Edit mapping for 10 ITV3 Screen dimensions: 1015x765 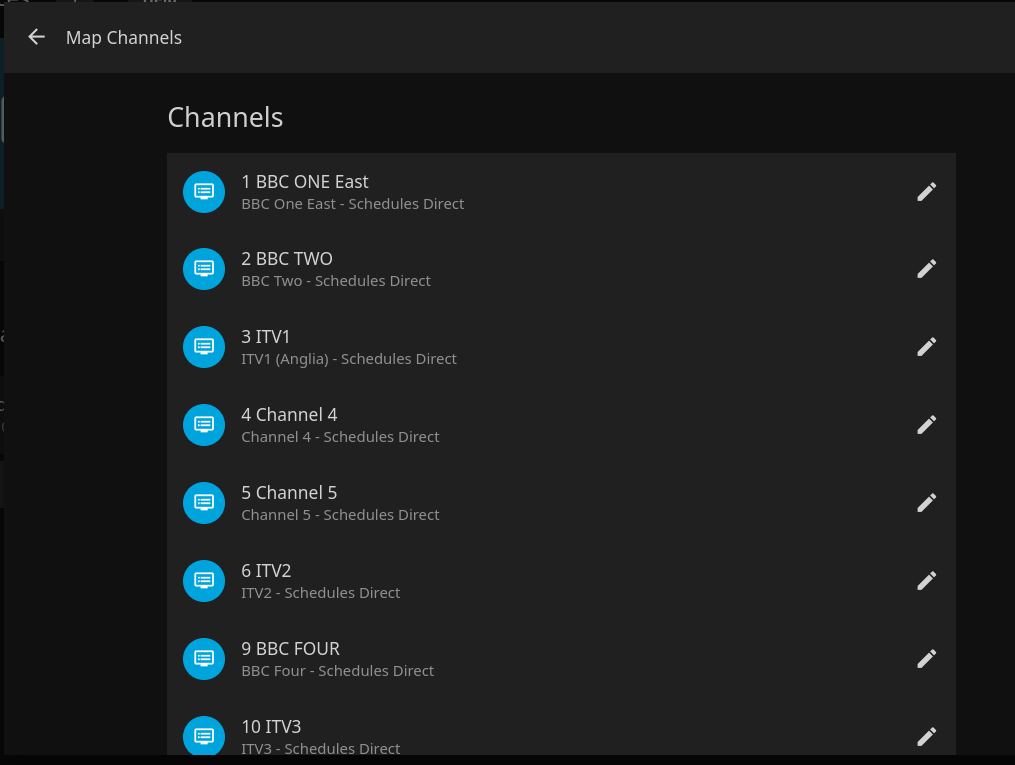point(926,737)
